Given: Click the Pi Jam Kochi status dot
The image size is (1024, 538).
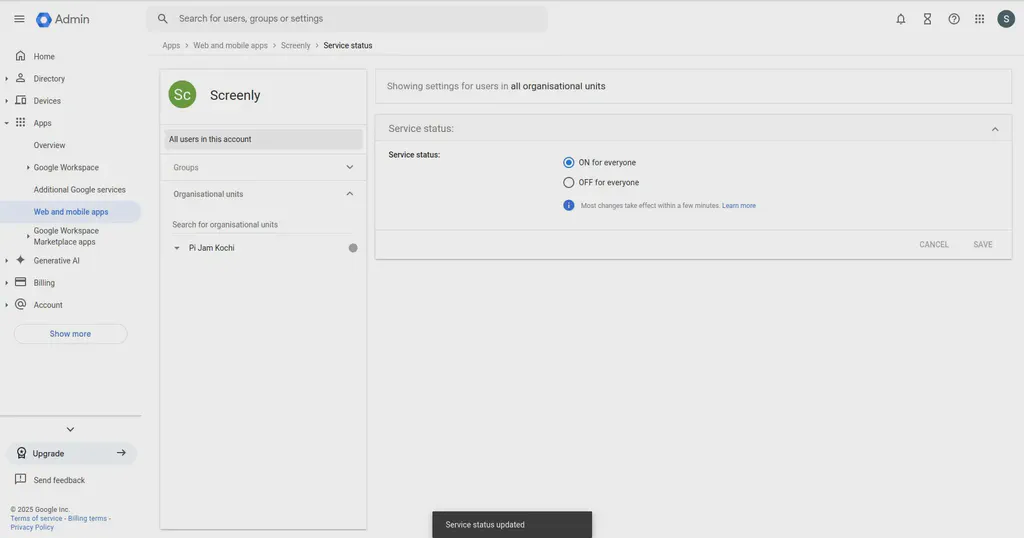Looking at the screenshot, I should pos(353,248).
